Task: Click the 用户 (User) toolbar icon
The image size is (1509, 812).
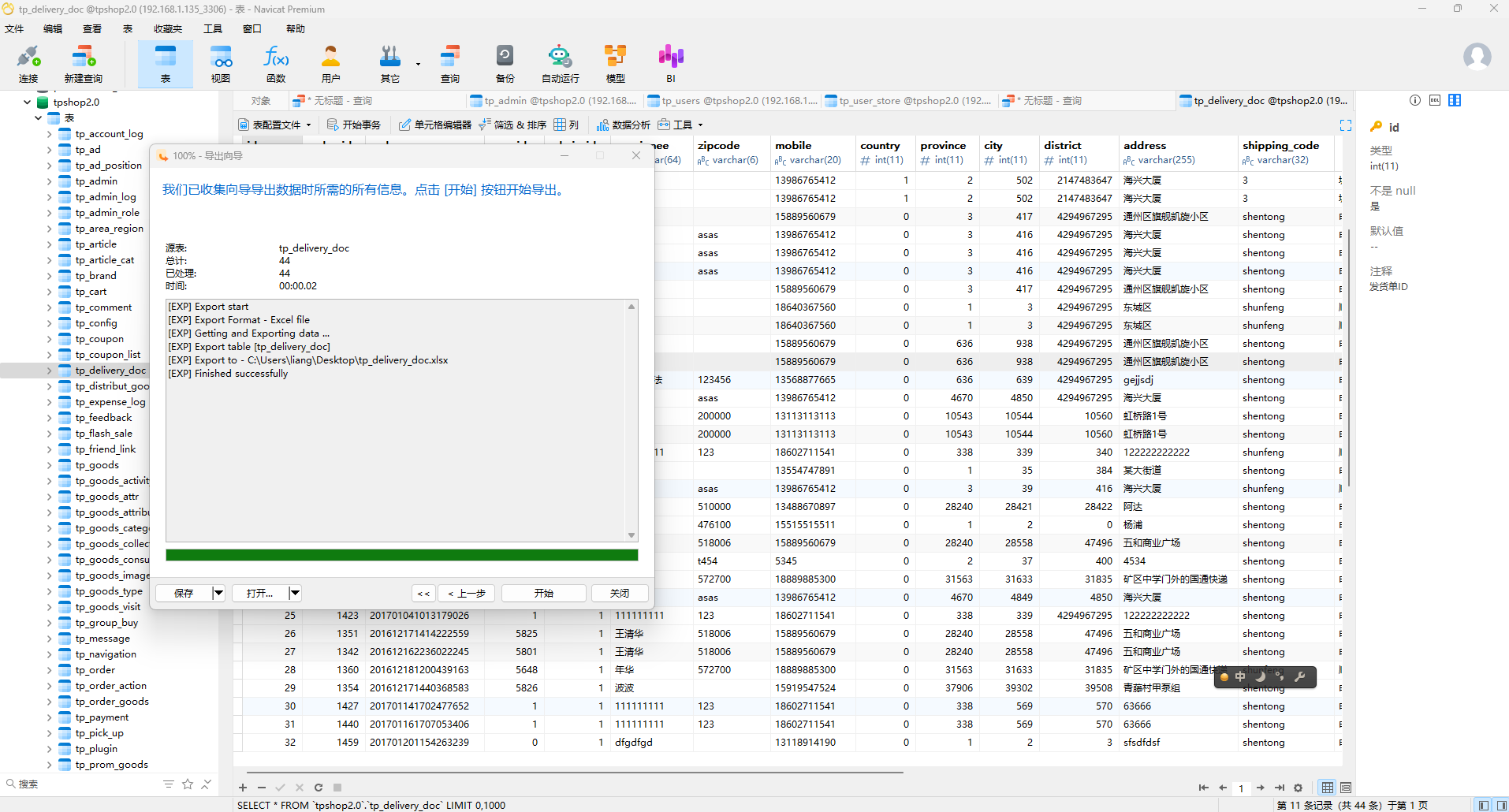Action: coord(331,64)
